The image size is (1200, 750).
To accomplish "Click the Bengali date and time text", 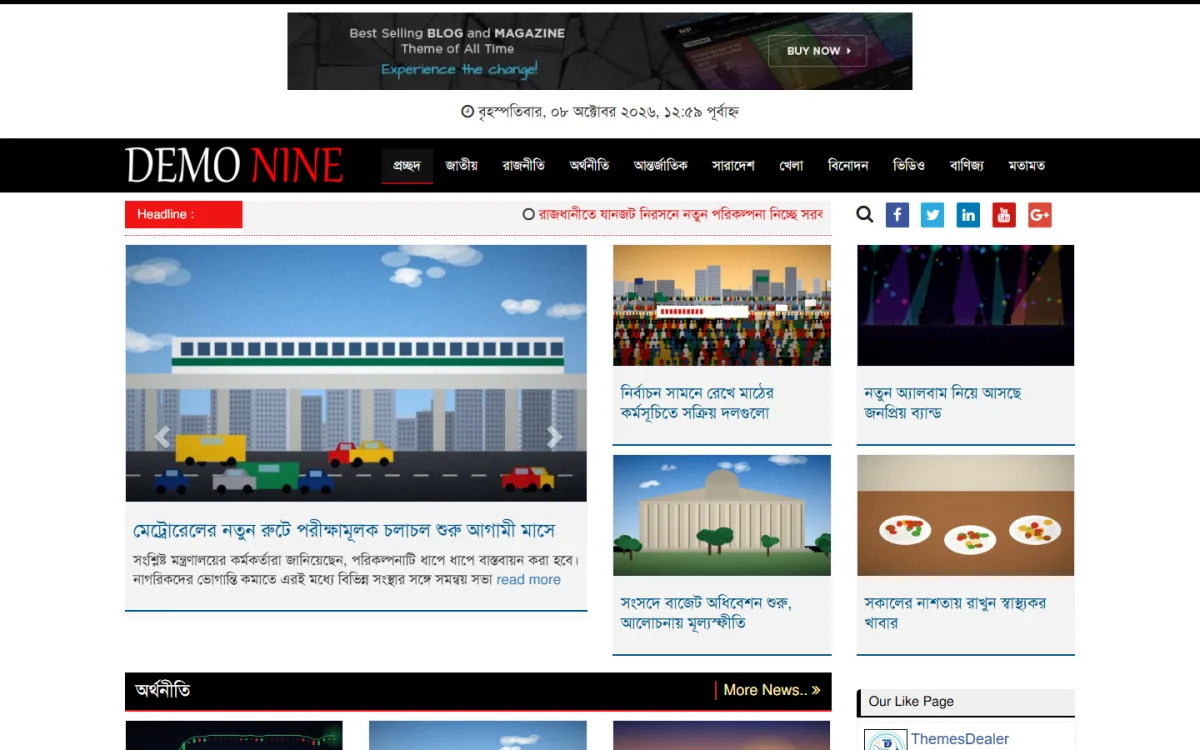I will click(600, 112).
